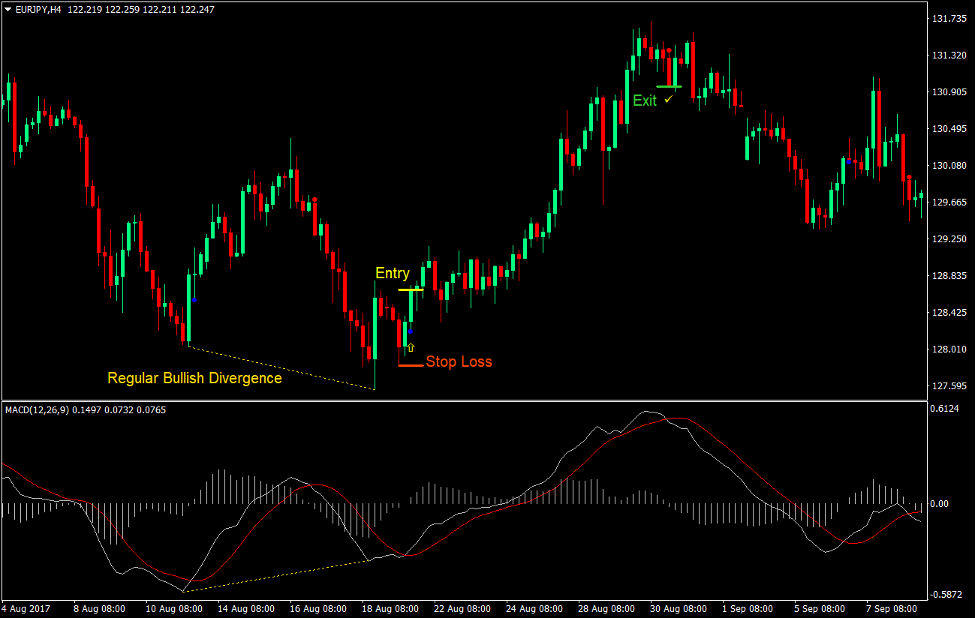Click the 4 Aug 2017 time axis label

coord(23,607)
